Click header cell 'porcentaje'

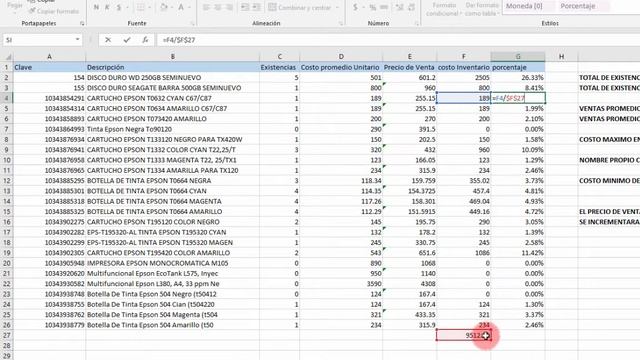click(518, 67)
